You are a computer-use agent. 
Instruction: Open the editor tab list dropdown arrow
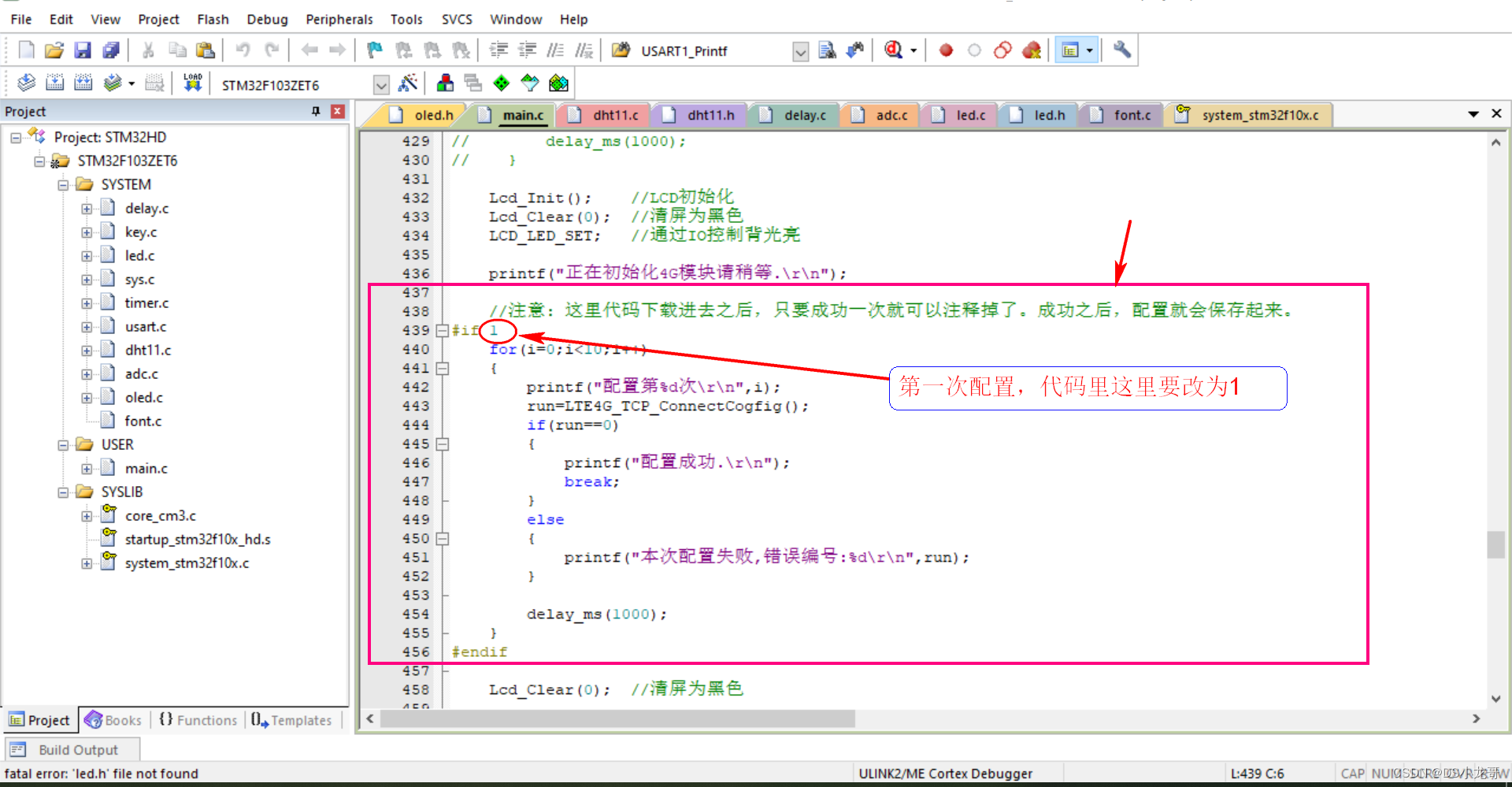click(x=1473, y=114)
